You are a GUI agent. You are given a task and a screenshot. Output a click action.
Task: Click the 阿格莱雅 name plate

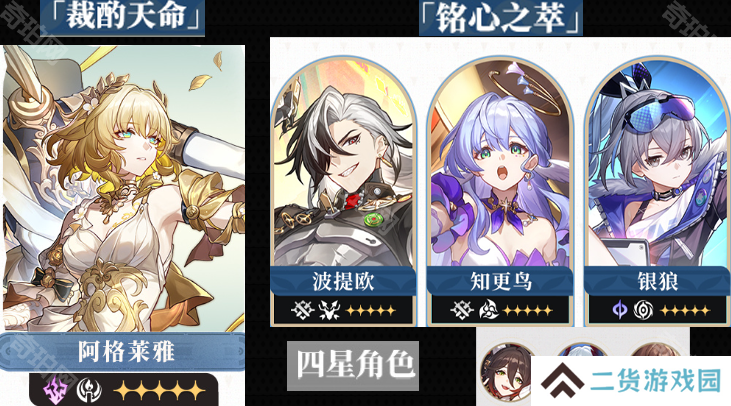(123, 351)
